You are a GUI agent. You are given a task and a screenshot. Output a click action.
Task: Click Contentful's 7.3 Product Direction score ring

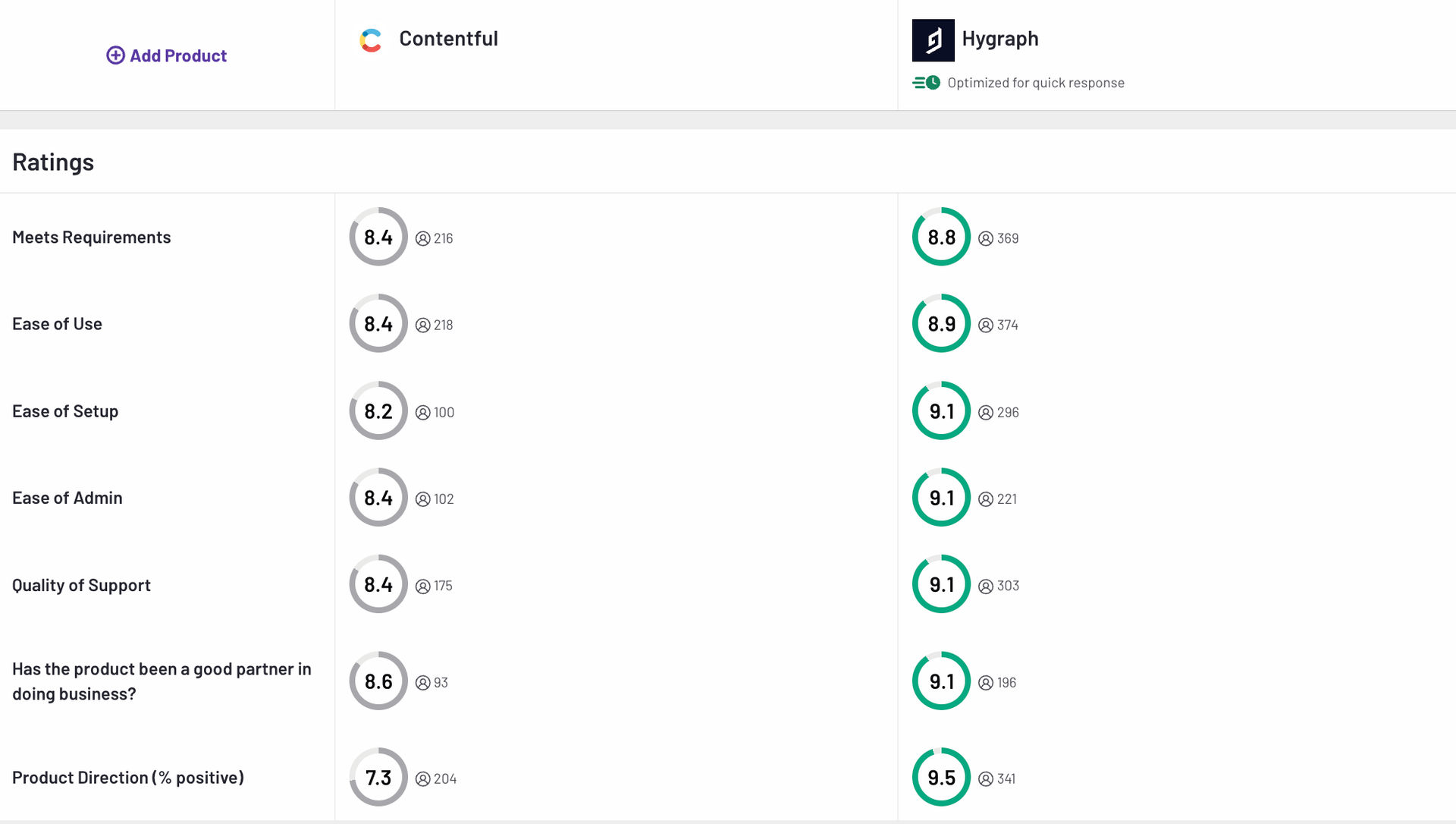pyautogui.click(x=378, y=777)
